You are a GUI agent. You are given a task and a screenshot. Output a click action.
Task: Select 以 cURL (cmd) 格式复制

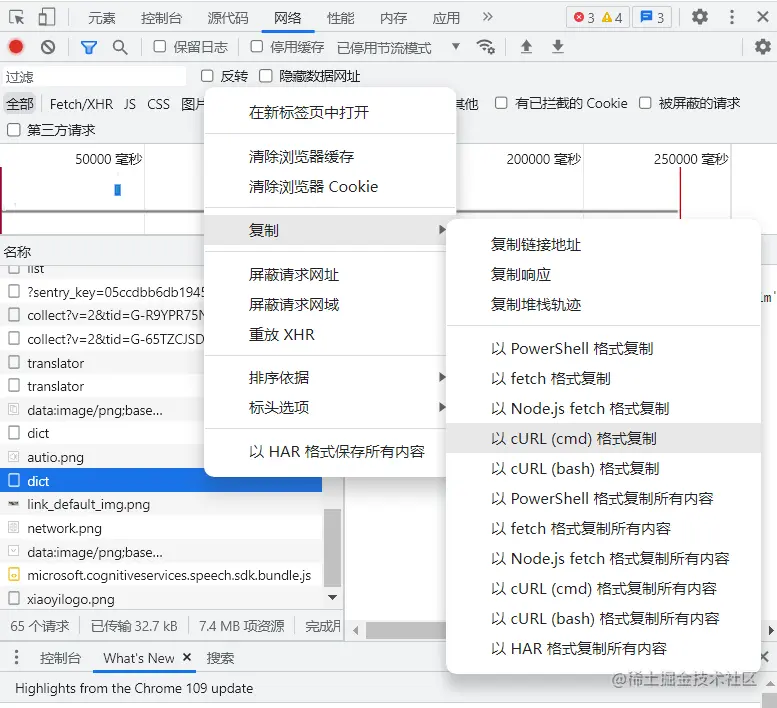(603, 438)
